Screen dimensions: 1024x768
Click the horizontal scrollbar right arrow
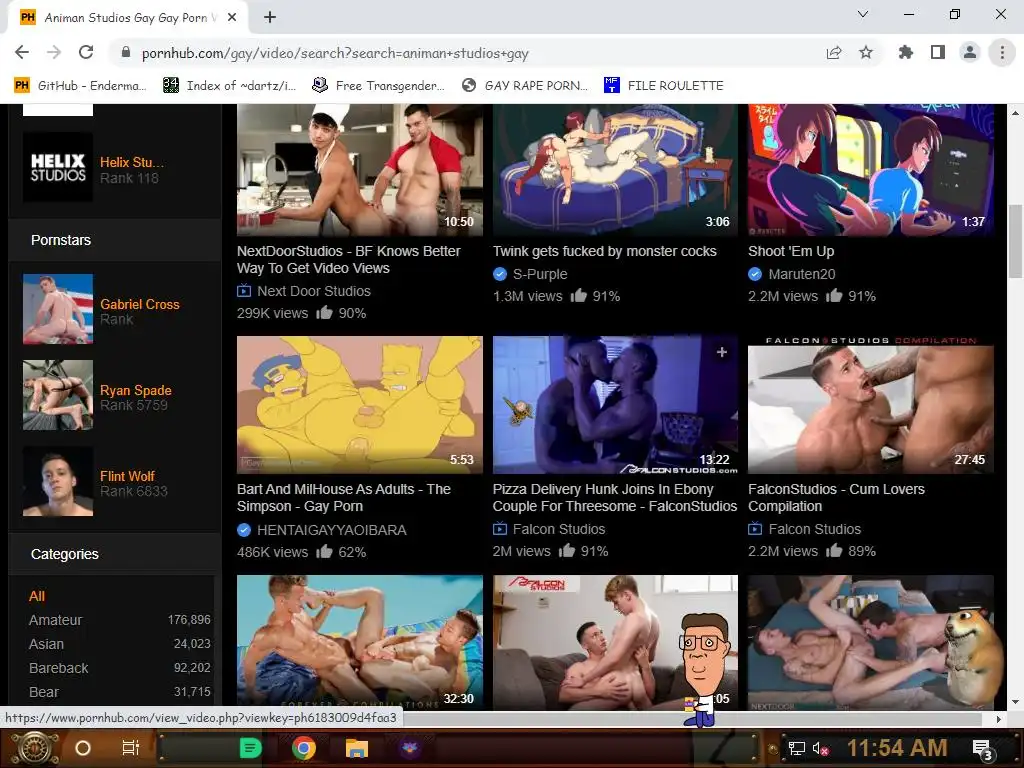click(x=999, y=719)
